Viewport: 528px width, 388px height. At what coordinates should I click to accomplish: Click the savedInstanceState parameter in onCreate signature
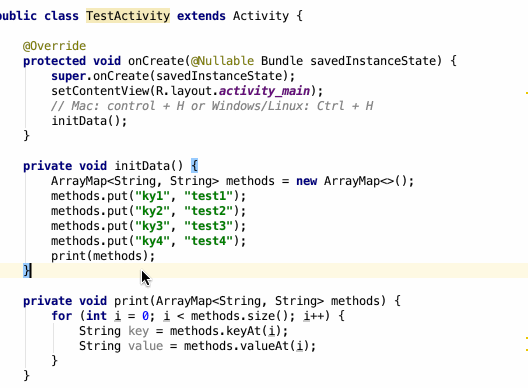coord(373,61)
